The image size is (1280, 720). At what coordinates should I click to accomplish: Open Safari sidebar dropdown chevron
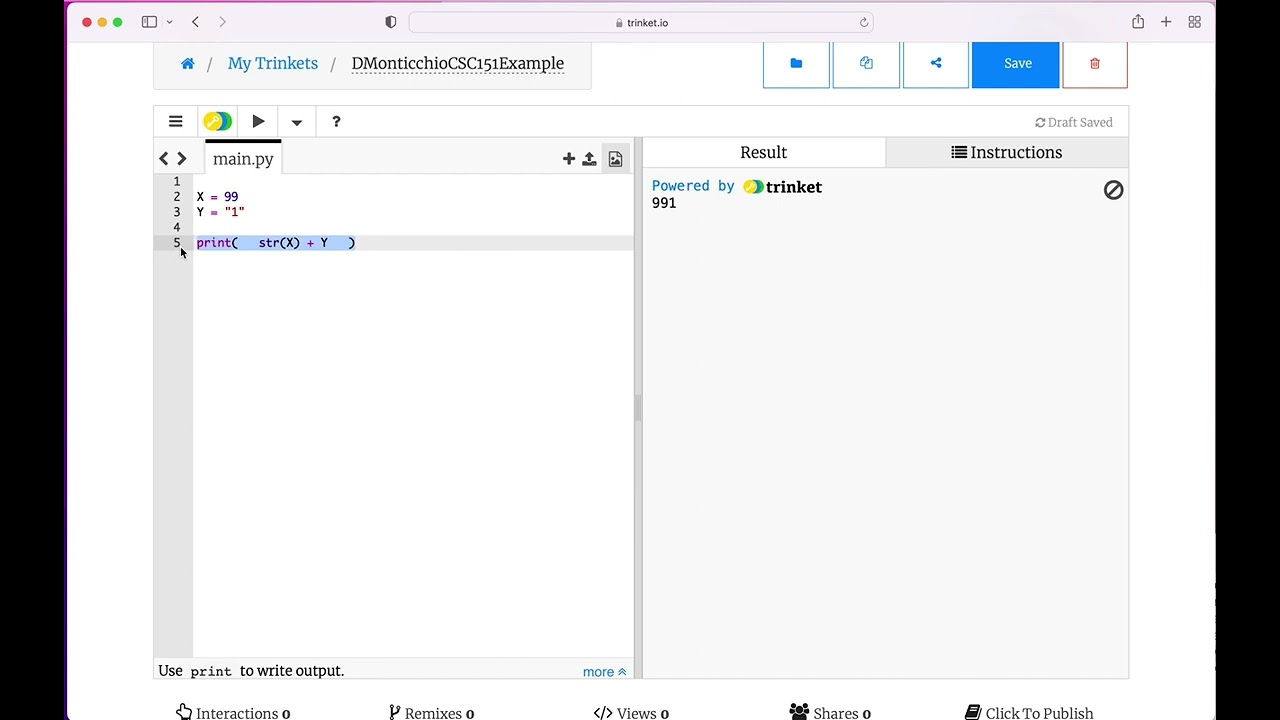[x=169, y=22]
